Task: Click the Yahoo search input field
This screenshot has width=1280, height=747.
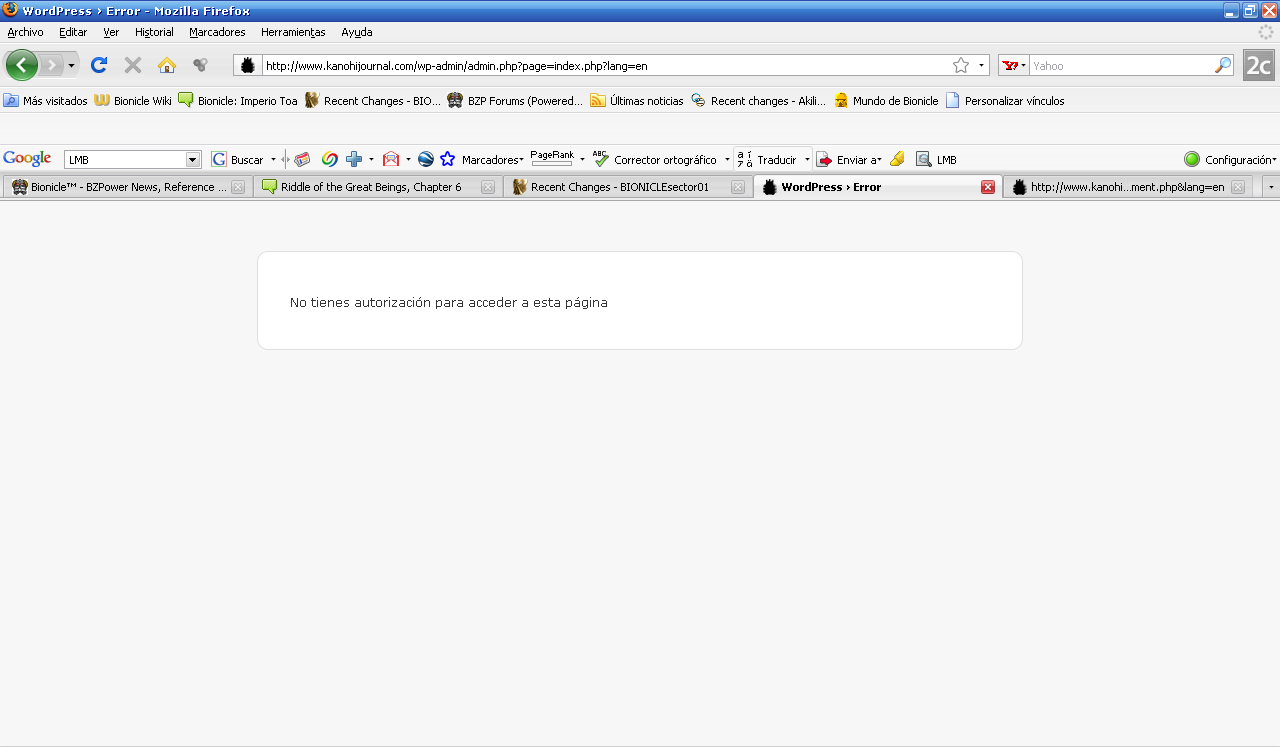Action: point(1121,66)
